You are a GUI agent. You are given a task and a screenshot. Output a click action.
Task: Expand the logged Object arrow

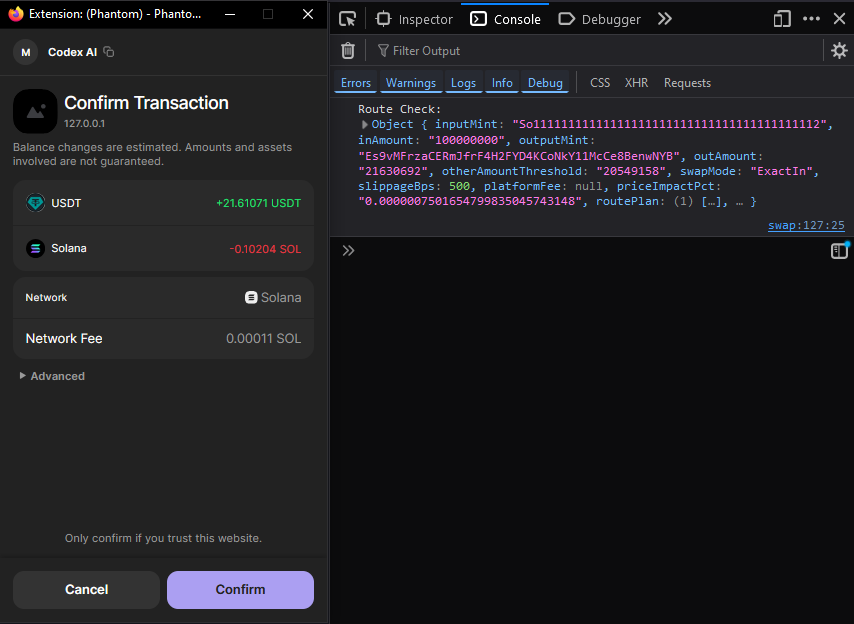point(364,124)
